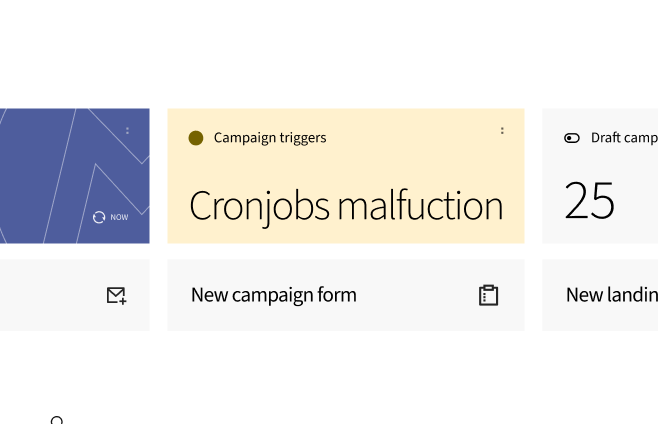Open the Campaign triggers three-dot menu
The width and height of the screenshot is (658, 424).
coord(502,131)
